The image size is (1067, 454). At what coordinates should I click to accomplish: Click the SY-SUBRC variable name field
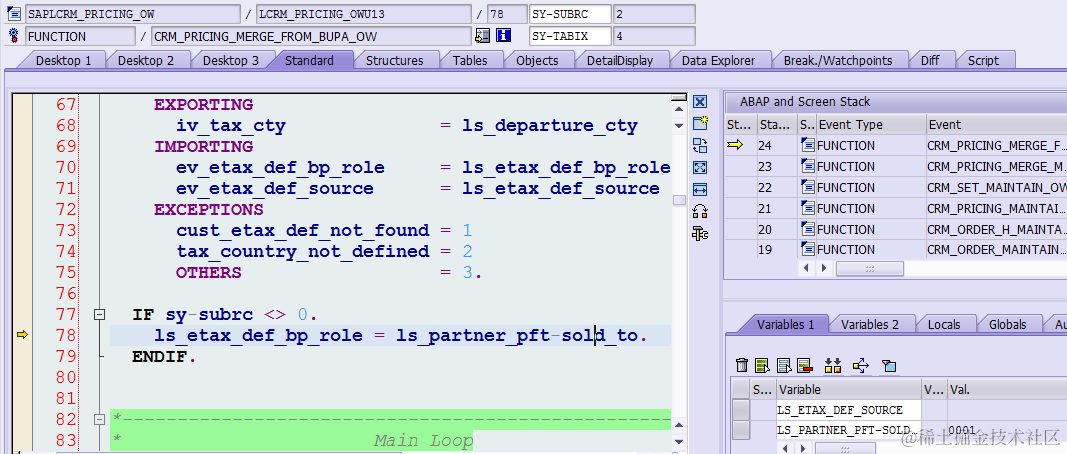tap(570, 14)
